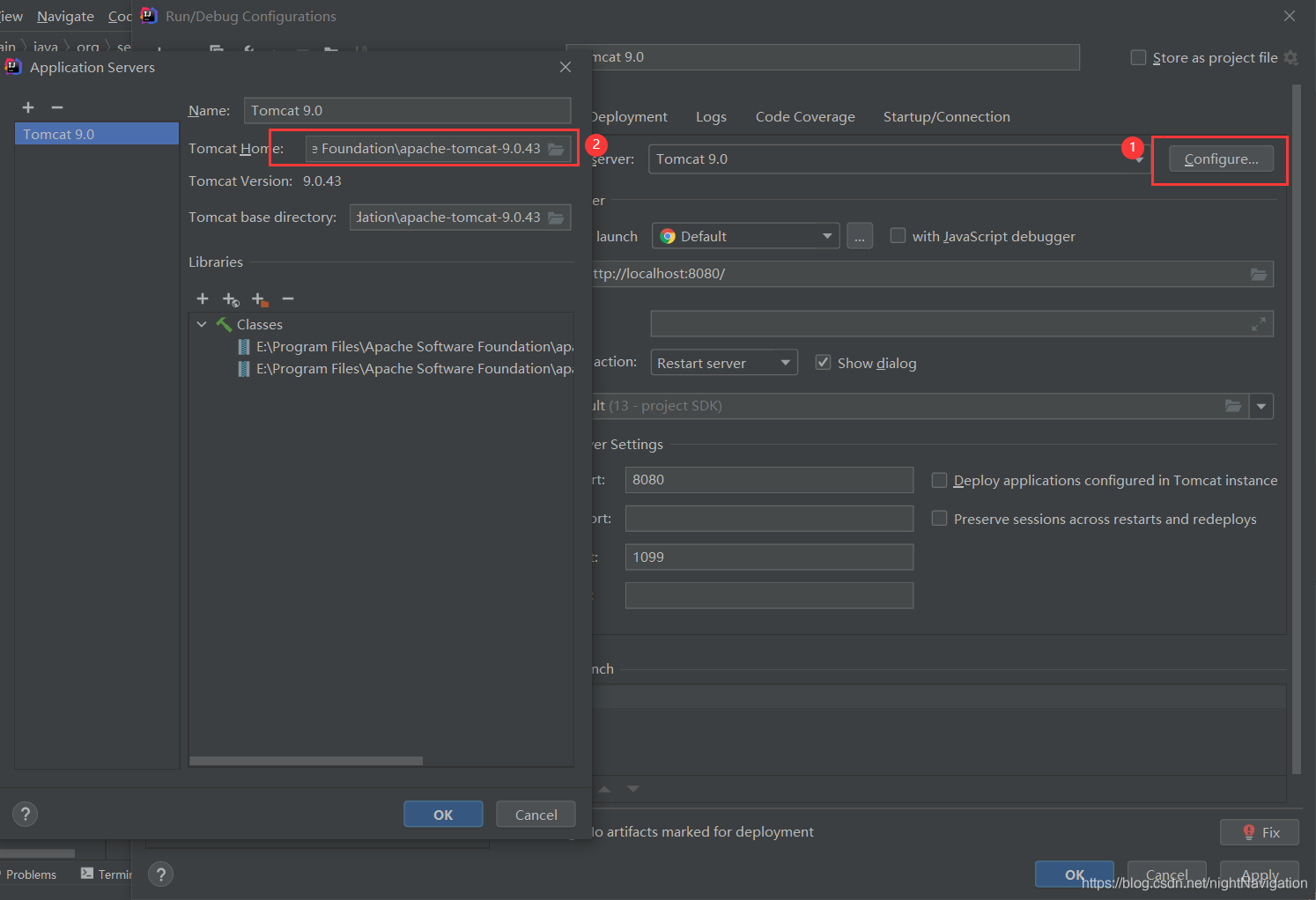Image resolution: width=1316 pixels, height=900 pixels.
Task: Switch to the Code Coverage tab
Action: point(805,117)
